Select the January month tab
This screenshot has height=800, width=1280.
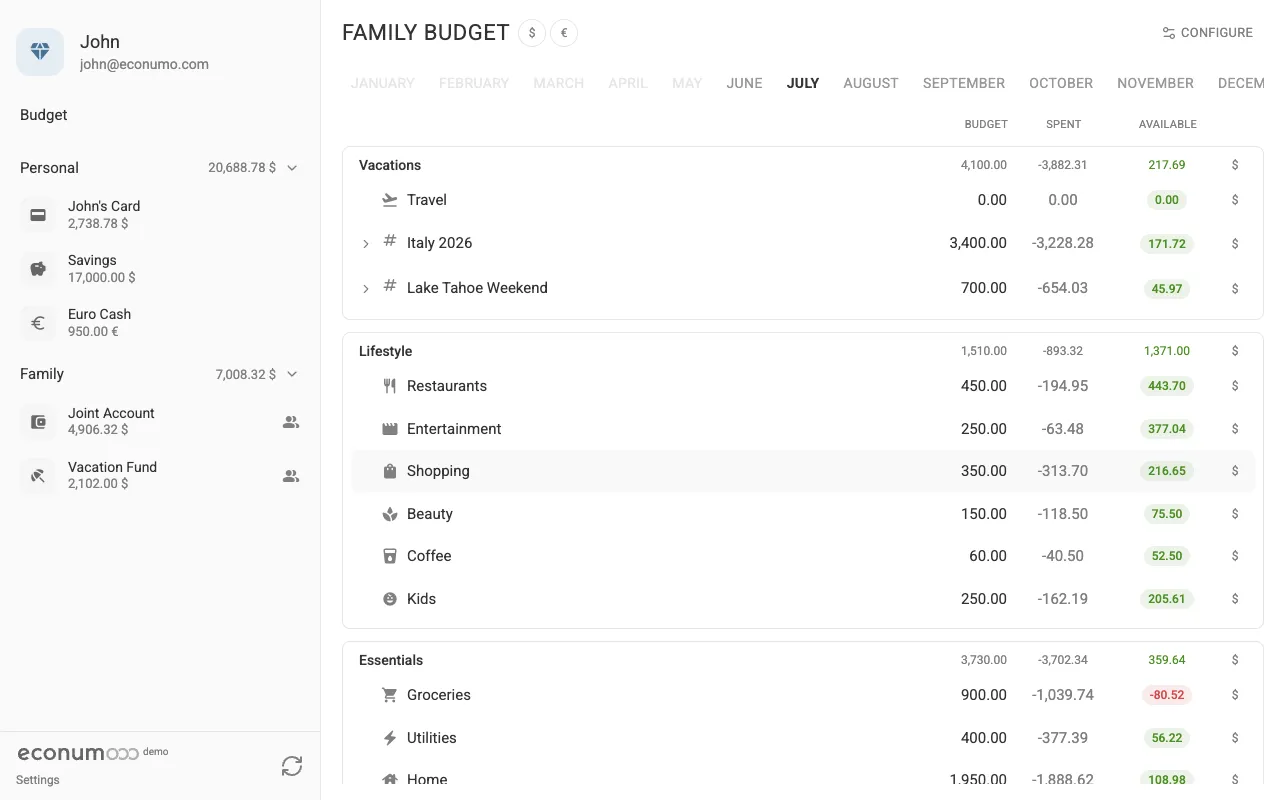[382, 83]
